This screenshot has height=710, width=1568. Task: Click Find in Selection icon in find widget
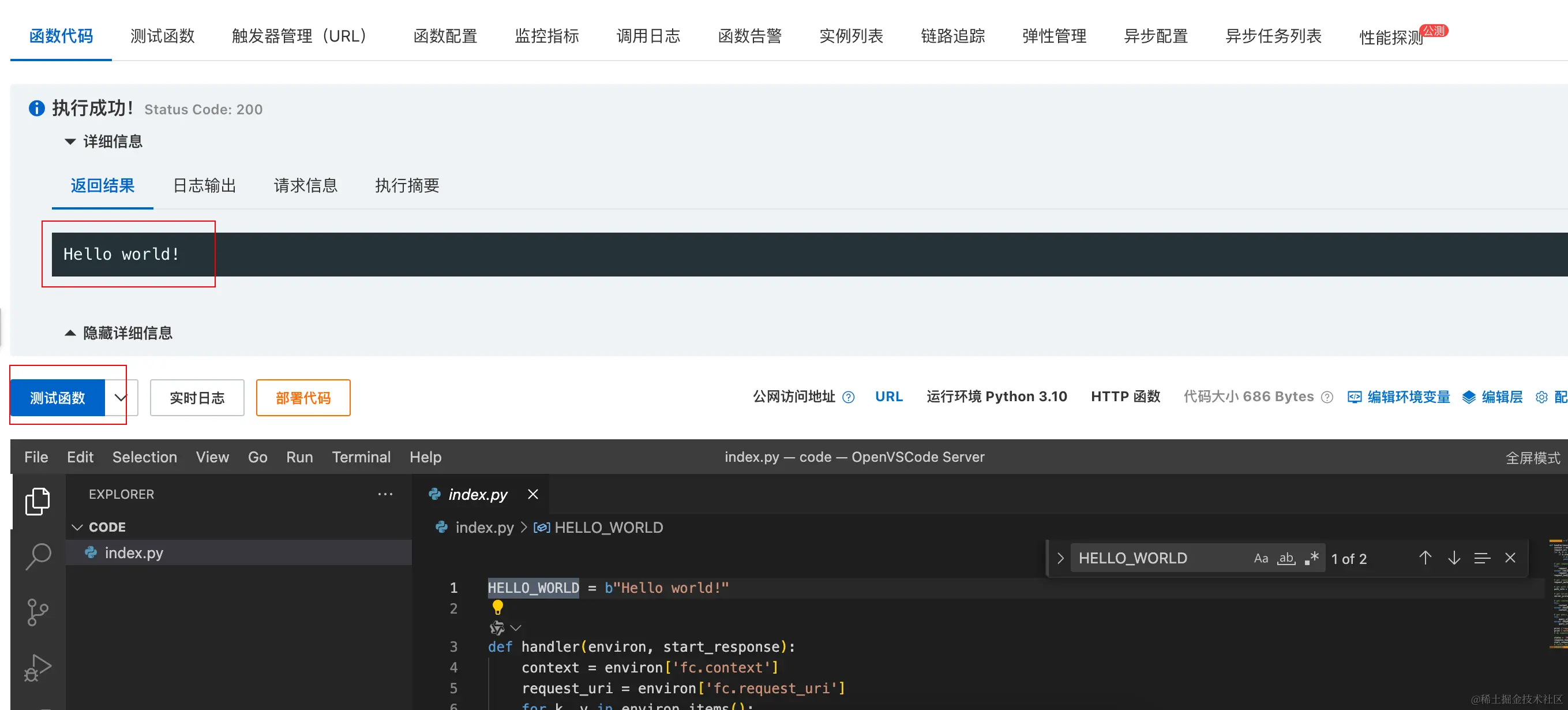[1481, 558]
